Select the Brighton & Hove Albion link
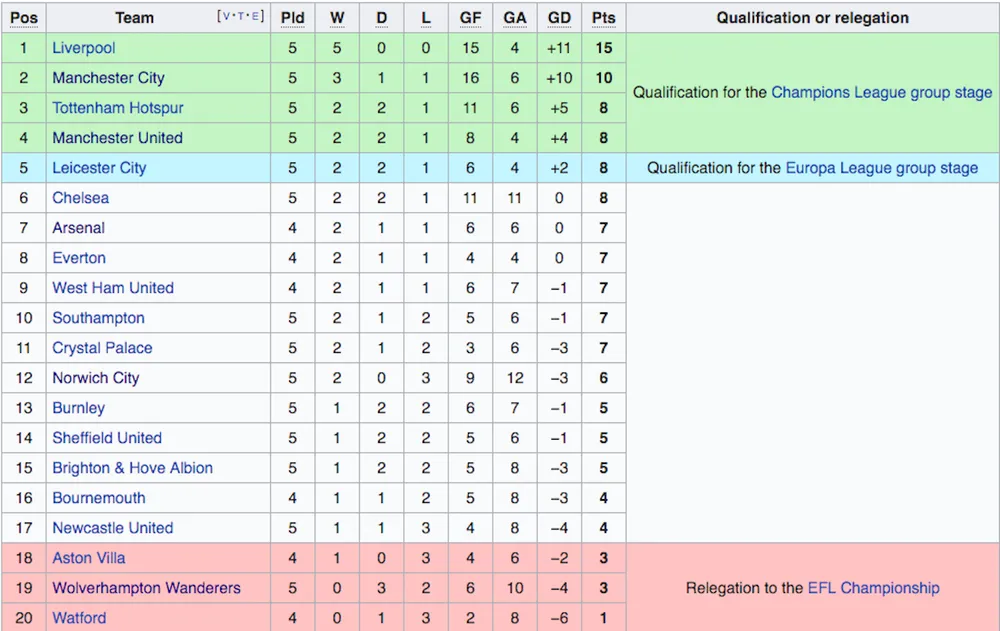The image size is (1000, 631). pos(133,468)
